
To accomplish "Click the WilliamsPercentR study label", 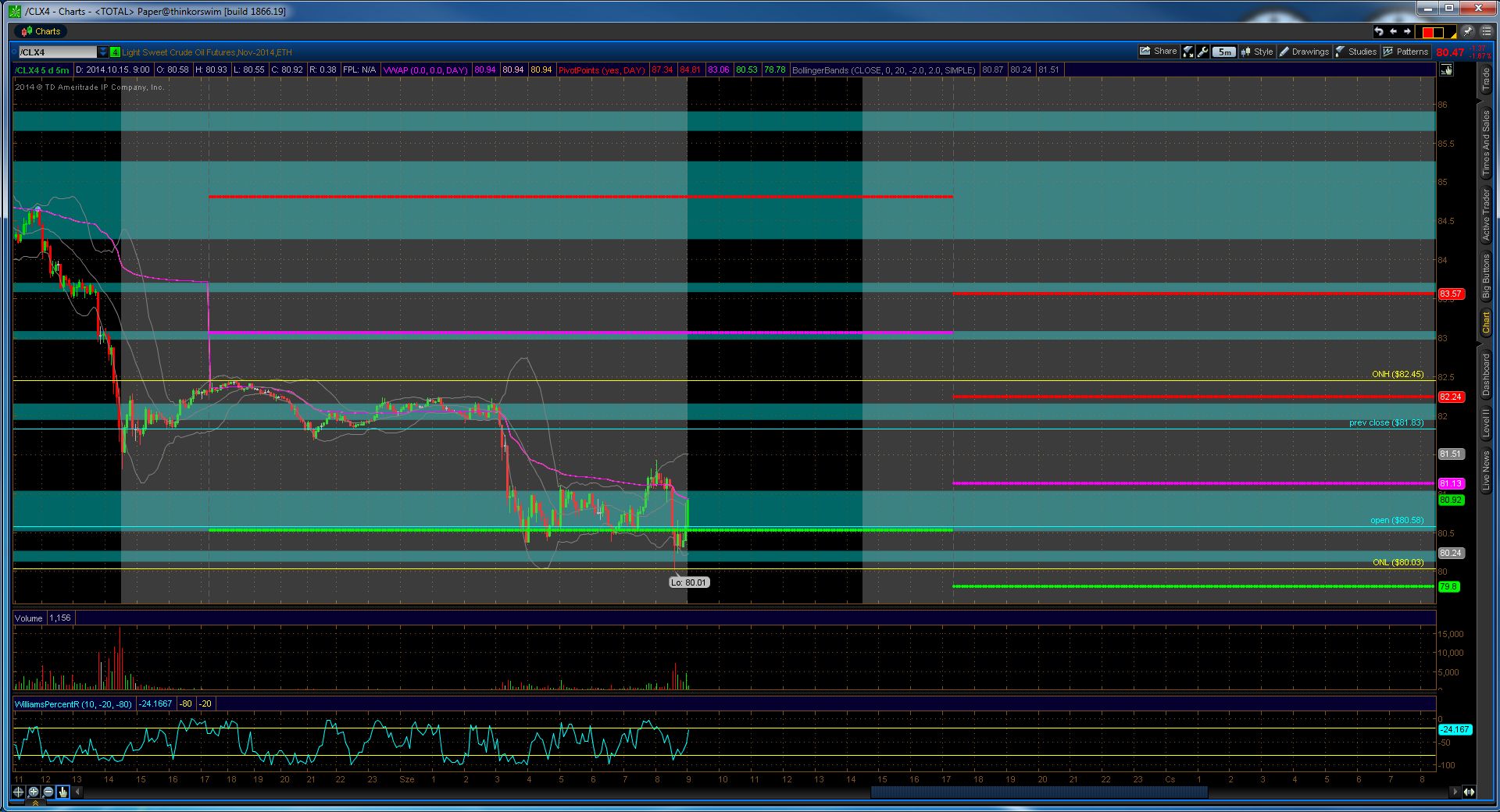I will 73,704.
